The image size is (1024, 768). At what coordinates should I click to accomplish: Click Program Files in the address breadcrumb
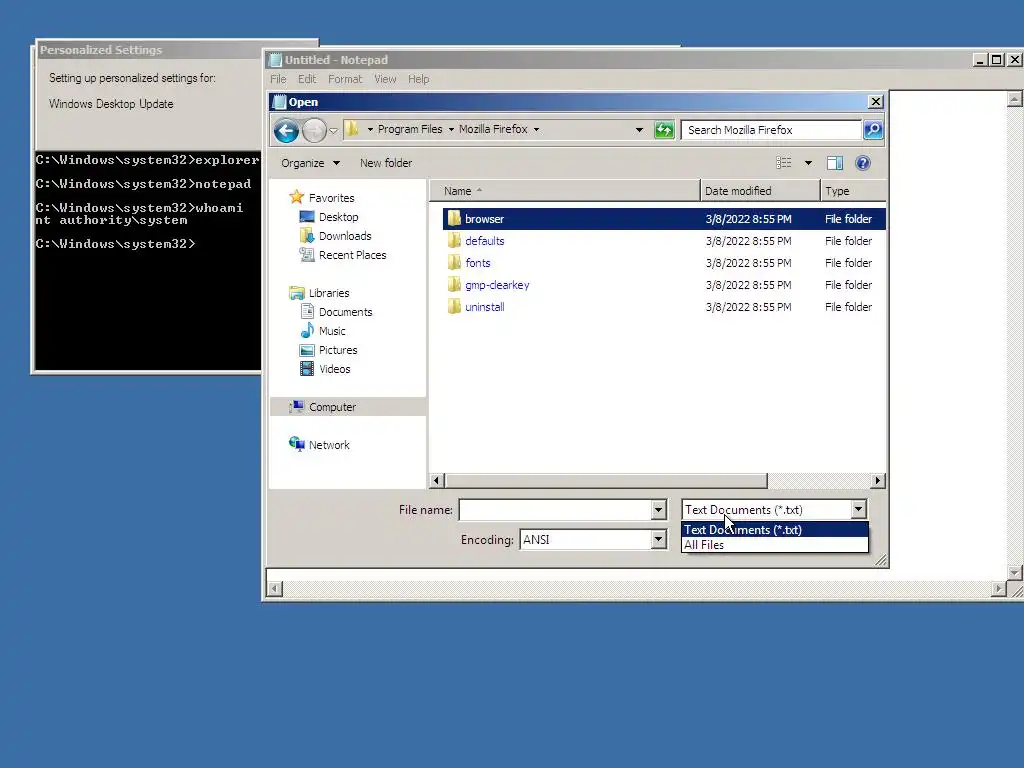pos(410,129)
